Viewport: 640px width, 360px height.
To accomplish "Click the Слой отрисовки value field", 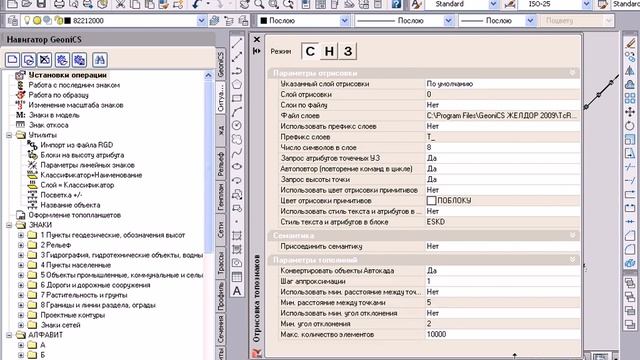I will pyautogui.click(x=502, y=94).
